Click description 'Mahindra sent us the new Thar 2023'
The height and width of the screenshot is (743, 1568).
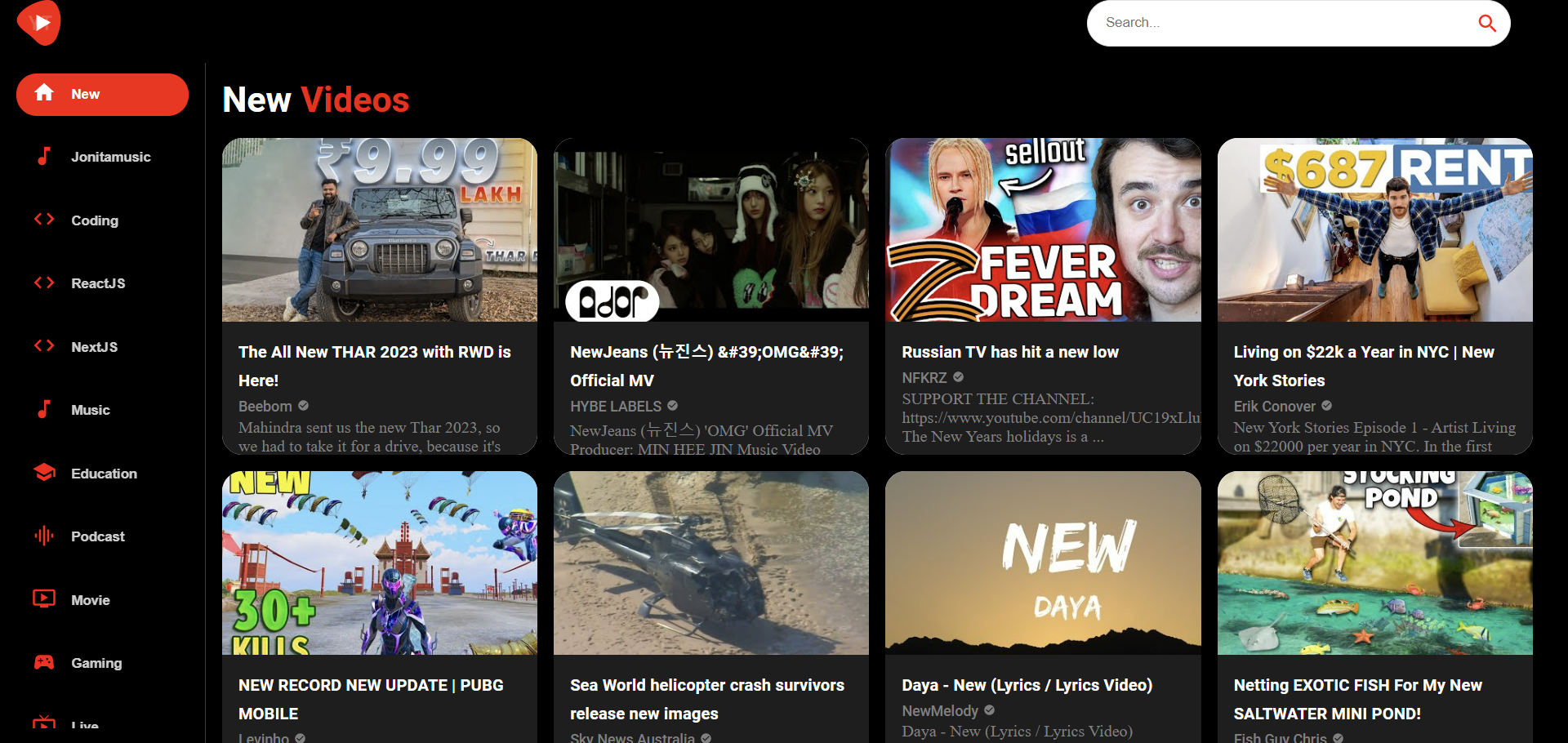click(x=369, y=437)
